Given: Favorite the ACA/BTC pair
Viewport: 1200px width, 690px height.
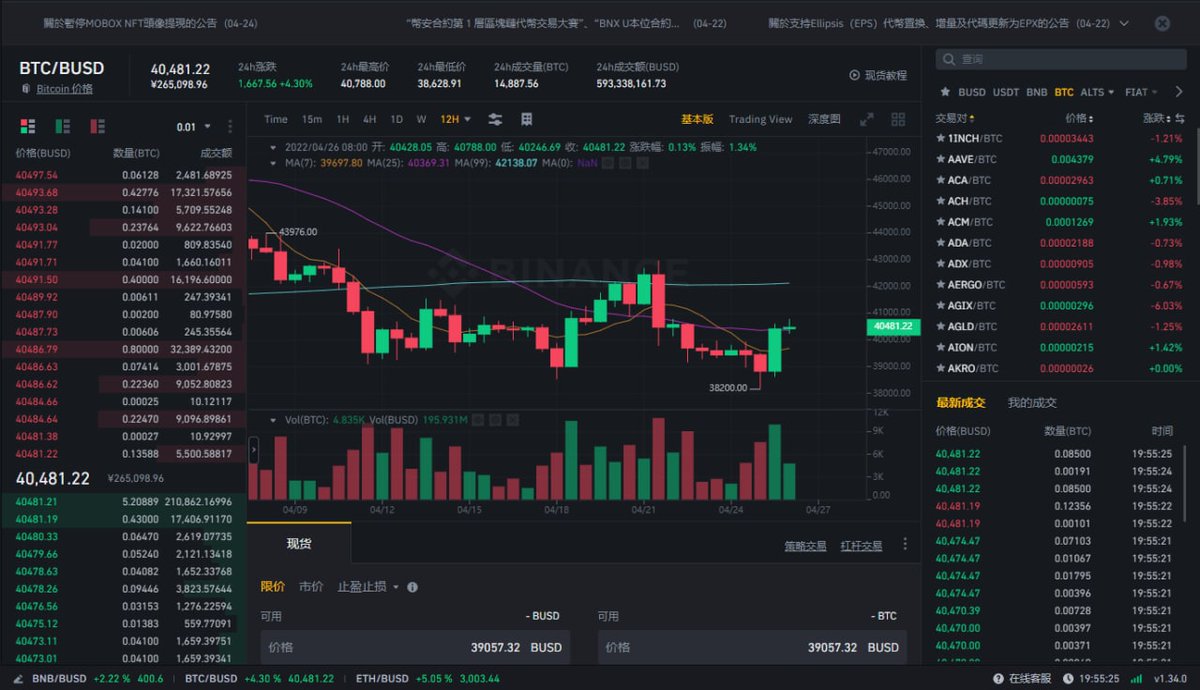Looking at the screenshot, I should [940, 180].
